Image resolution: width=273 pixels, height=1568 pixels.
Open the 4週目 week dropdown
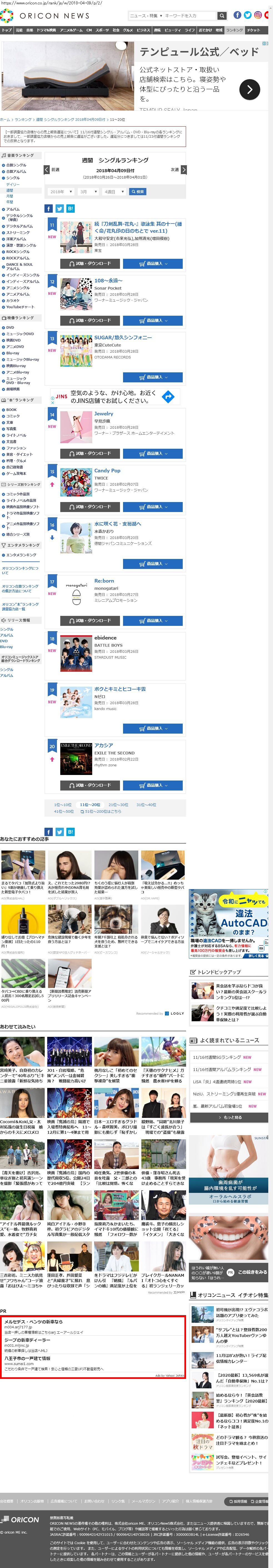[x=114, y=192]
